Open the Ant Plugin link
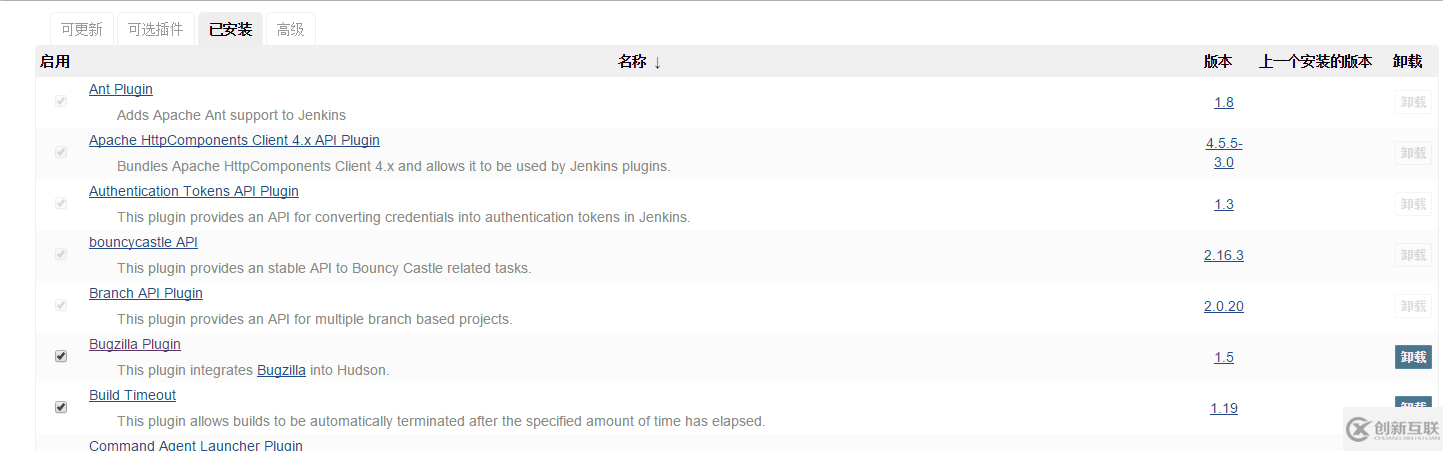The height and width of the screenshot is (451, 1443). click(121, 89)
